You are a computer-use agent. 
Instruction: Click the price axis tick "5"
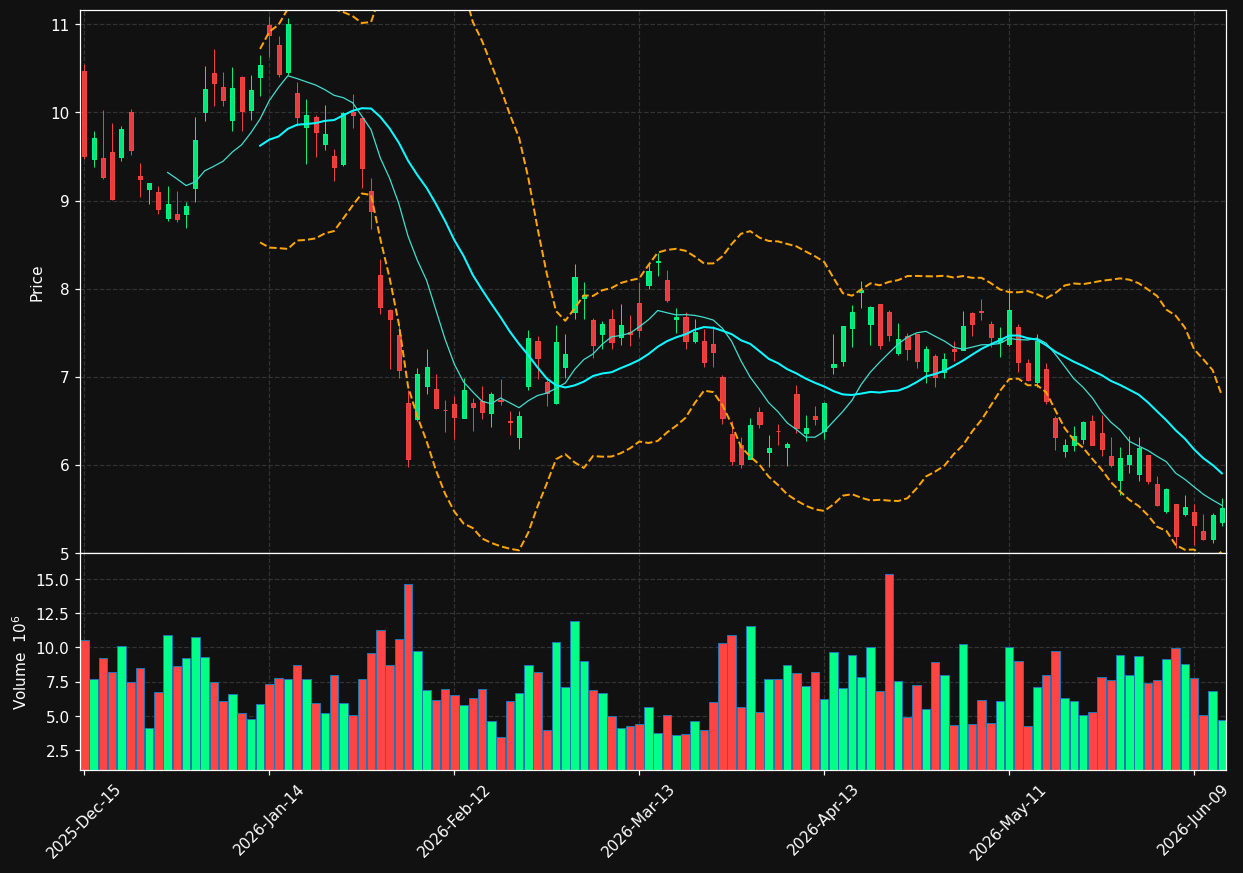[65, 553]
